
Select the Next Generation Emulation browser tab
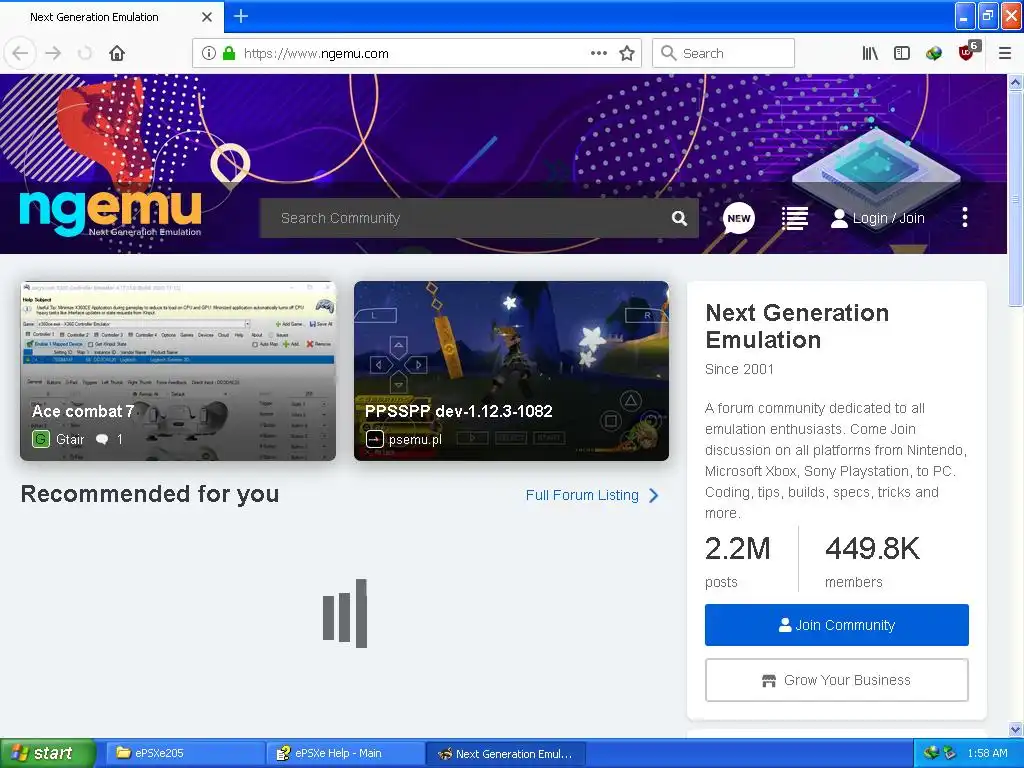click(x=112, y=17)
